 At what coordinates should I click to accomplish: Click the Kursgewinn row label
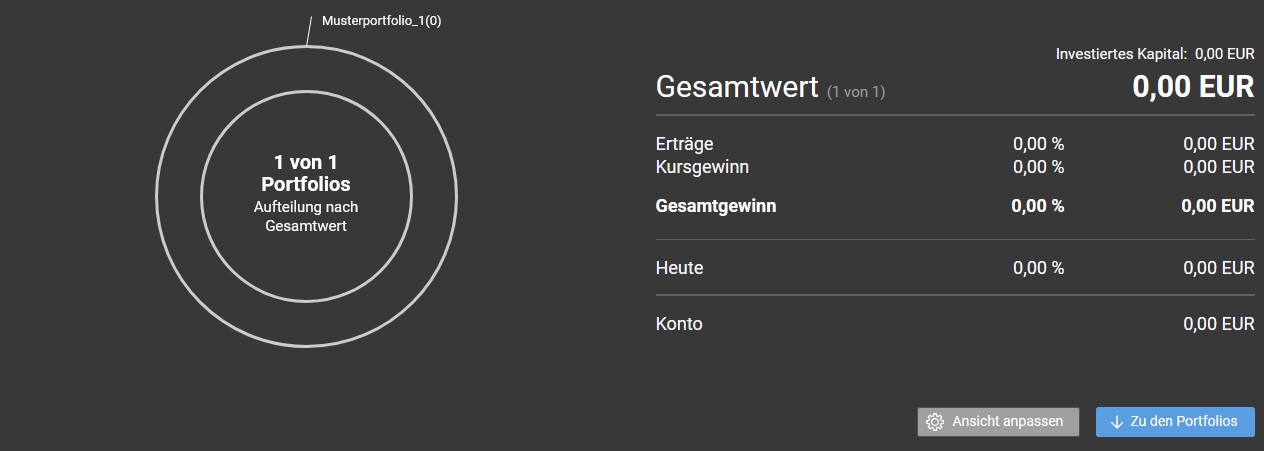coord(702,166)
